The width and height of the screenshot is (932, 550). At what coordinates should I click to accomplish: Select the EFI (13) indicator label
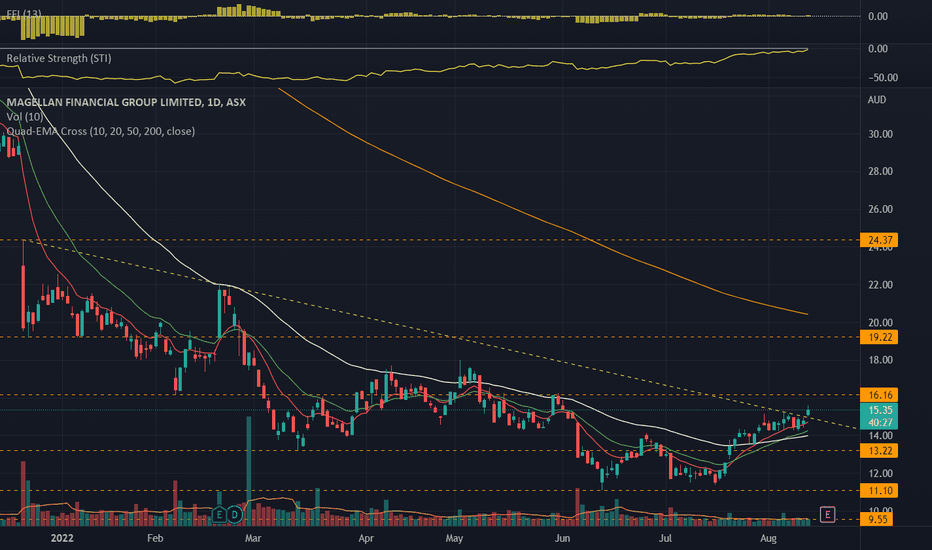pyautogui.click(x=24, y=13)
